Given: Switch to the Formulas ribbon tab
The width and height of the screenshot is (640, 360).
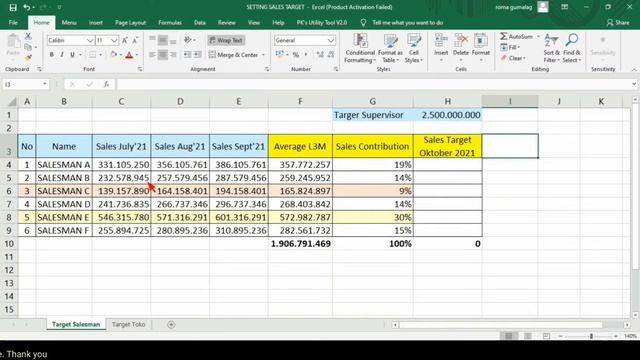Looking at the screenshot, I should tap(170, 22).
